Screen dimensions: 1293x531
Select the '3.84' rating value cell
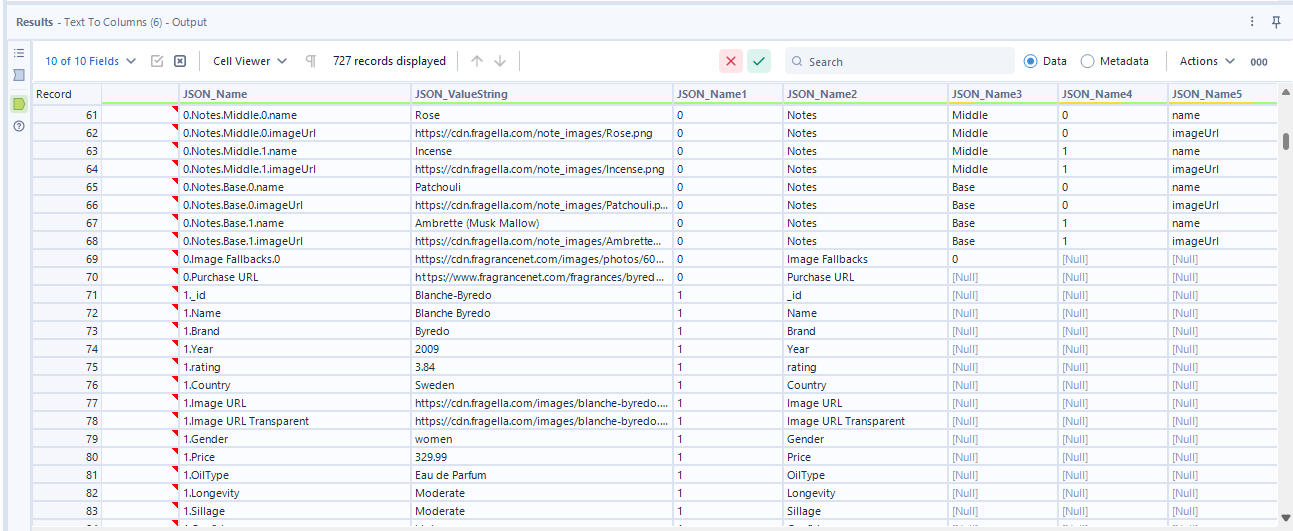[542, 367]
